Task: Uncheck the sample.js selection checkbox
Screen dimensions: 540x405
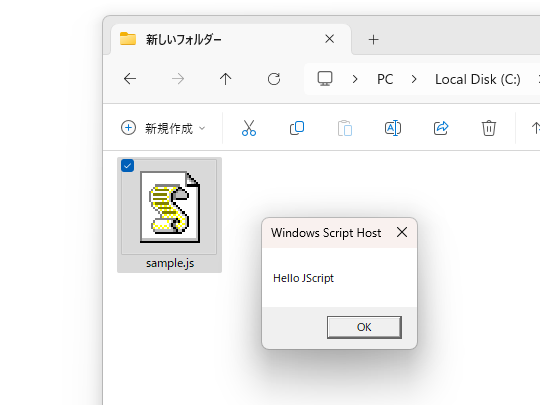Action: tap(127, 166)
